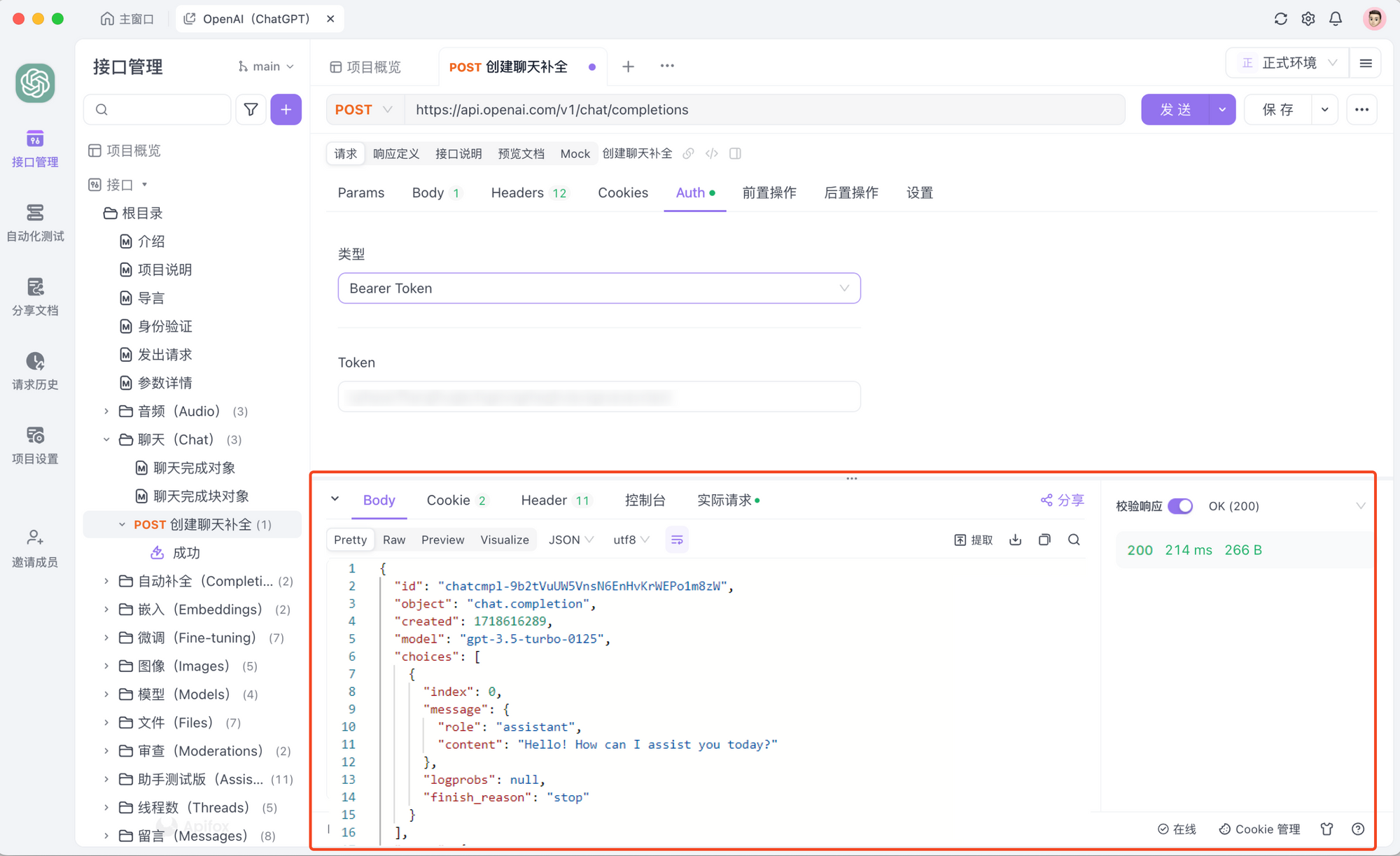Open the 邀请成员 sidebar item
Screen dimensions: 1400x856
35,549
